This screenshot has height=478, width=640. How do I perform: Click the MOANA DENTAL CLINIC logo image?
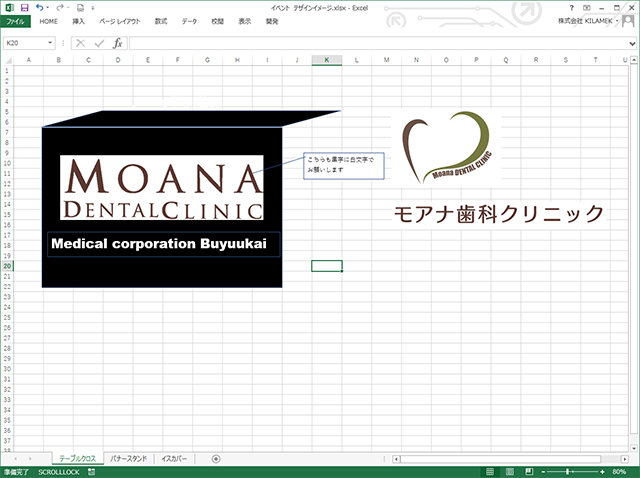click(162, 188)
